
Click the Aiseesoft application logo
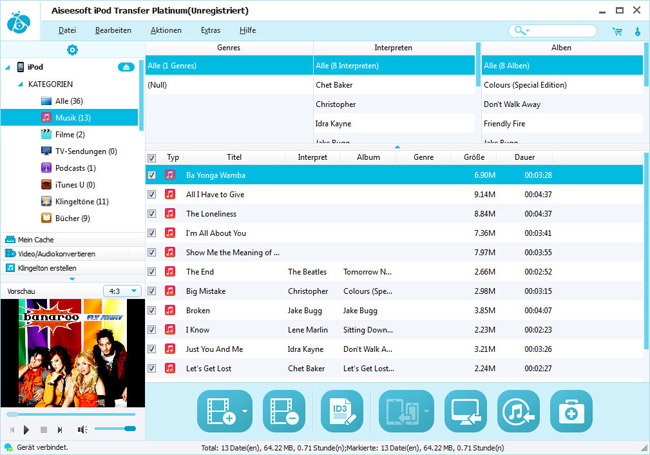click(x=19, y=22)
